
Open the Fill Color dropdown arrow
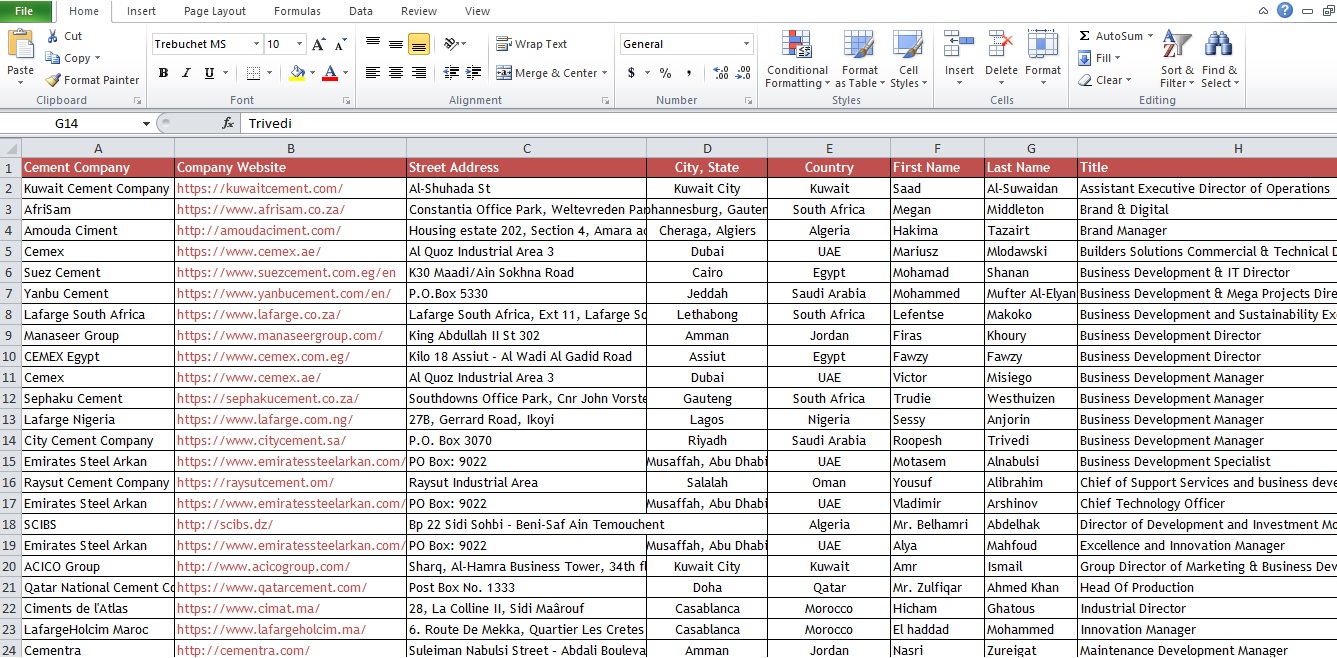(x=312, y=73)
